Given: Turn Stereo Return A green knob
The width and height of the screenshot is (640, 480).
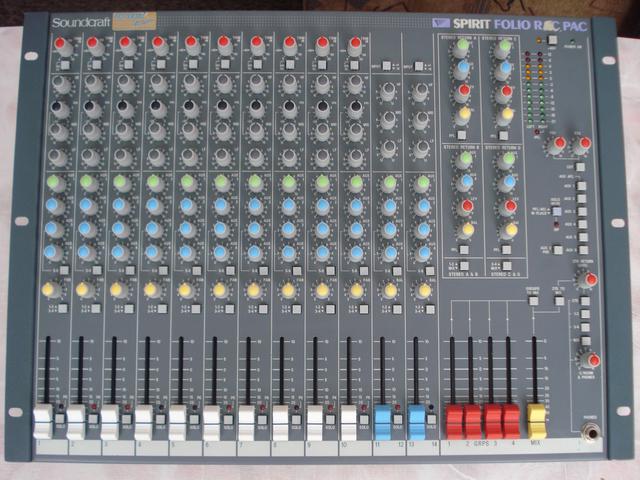Looking at the screenshot, I should point(462,47).
